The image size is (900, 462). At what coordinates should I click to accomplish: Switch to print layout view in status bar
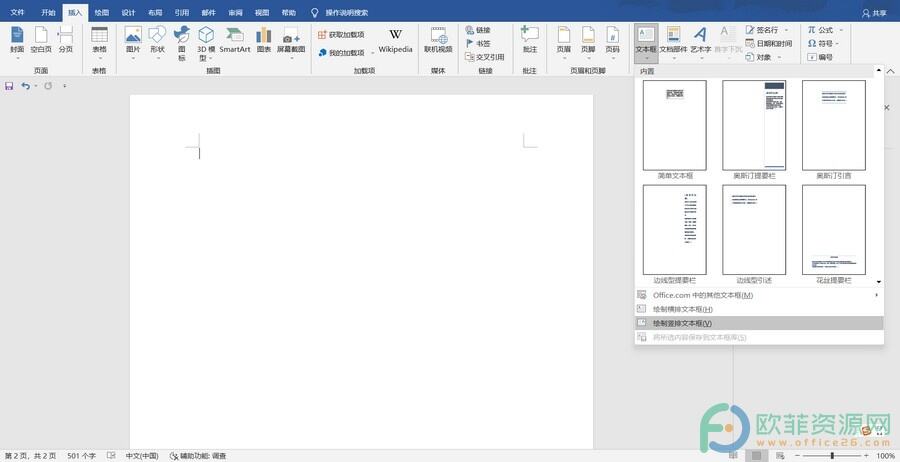[x=757, y=456]
